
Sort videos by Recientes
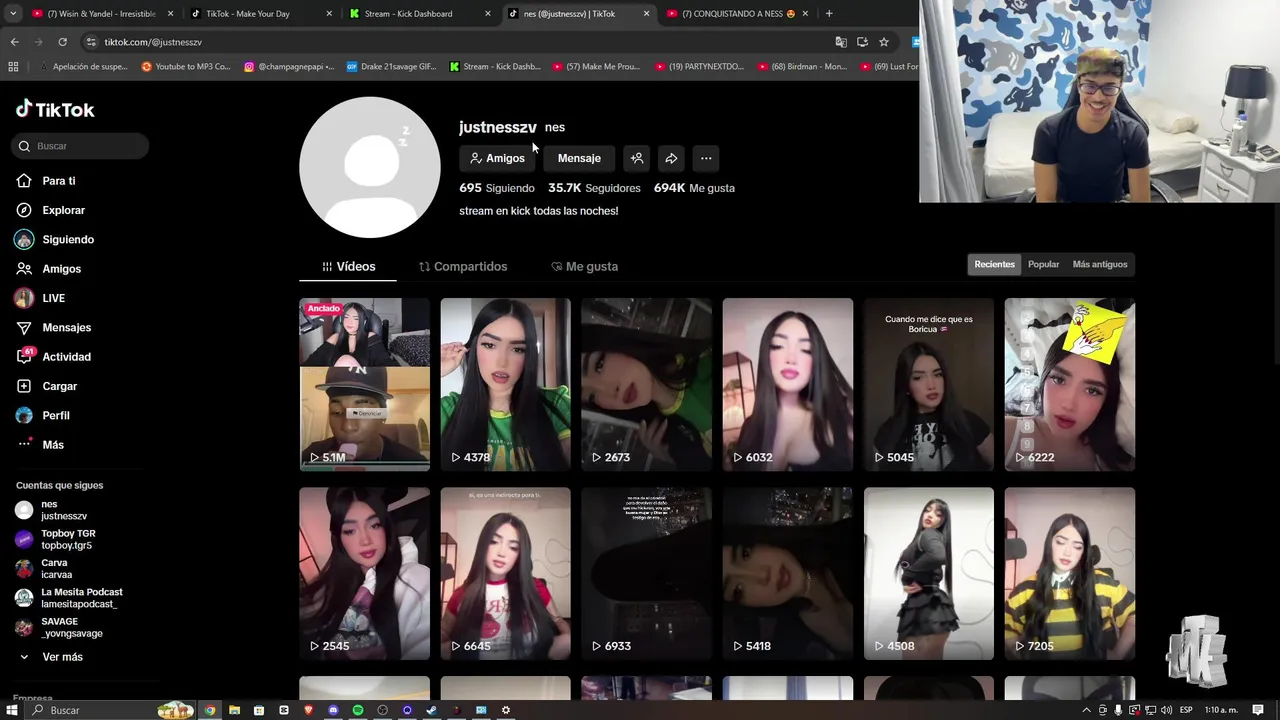pyautogui.click(x=994, y=264)
